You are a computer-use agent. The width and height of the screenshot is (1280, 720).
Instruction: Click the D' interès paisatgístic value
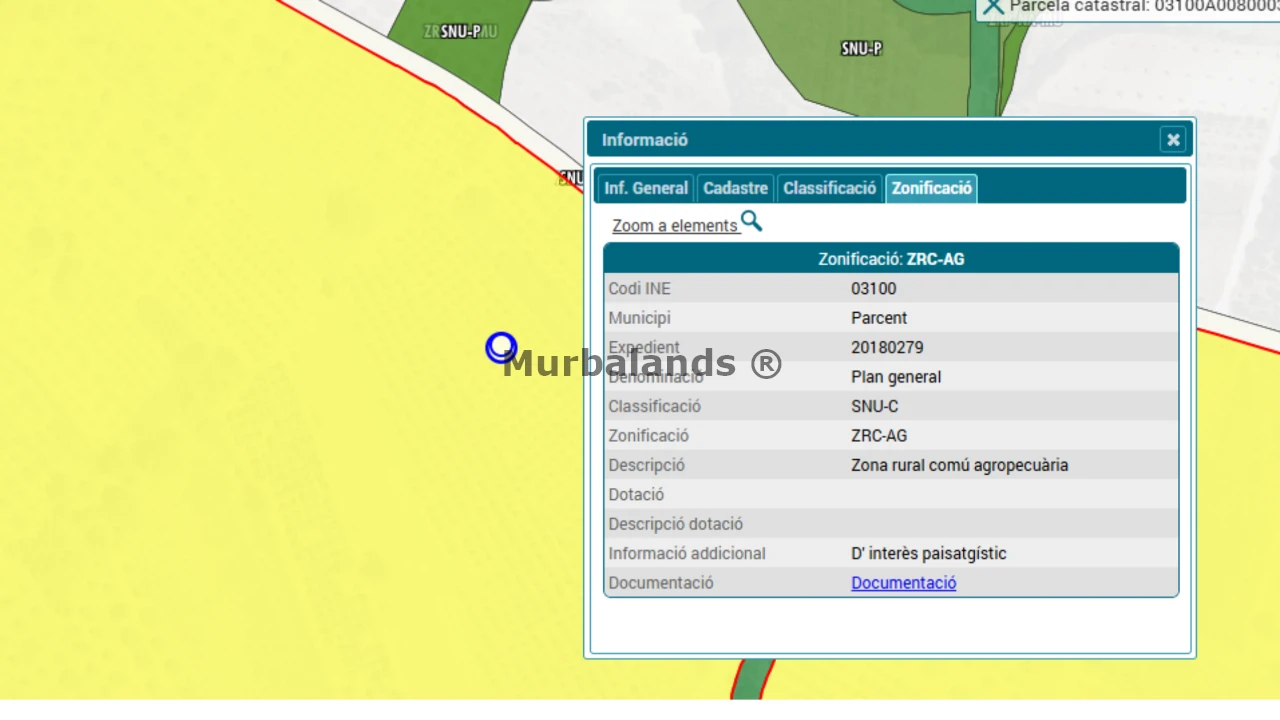[928, 554]
